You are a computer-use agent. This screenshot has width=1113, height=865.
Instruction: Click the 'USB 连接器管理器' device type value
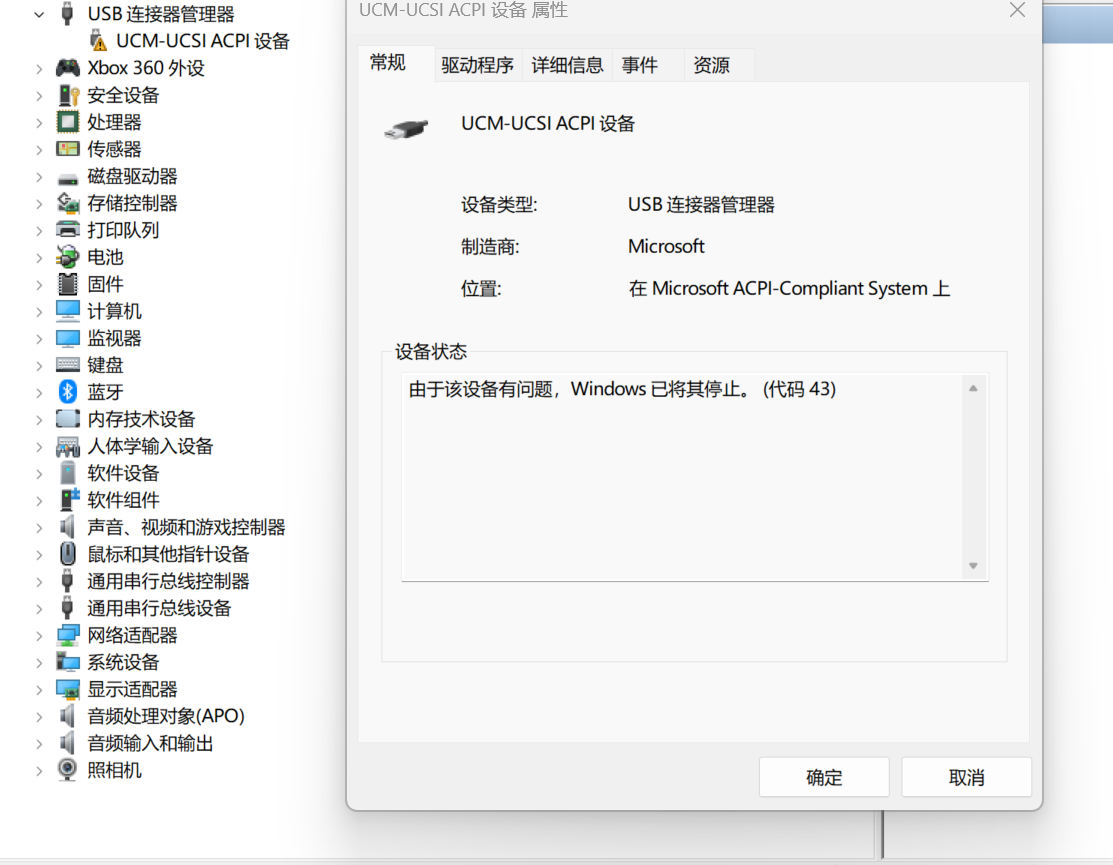pyautogui.click(x=701, y=205)
